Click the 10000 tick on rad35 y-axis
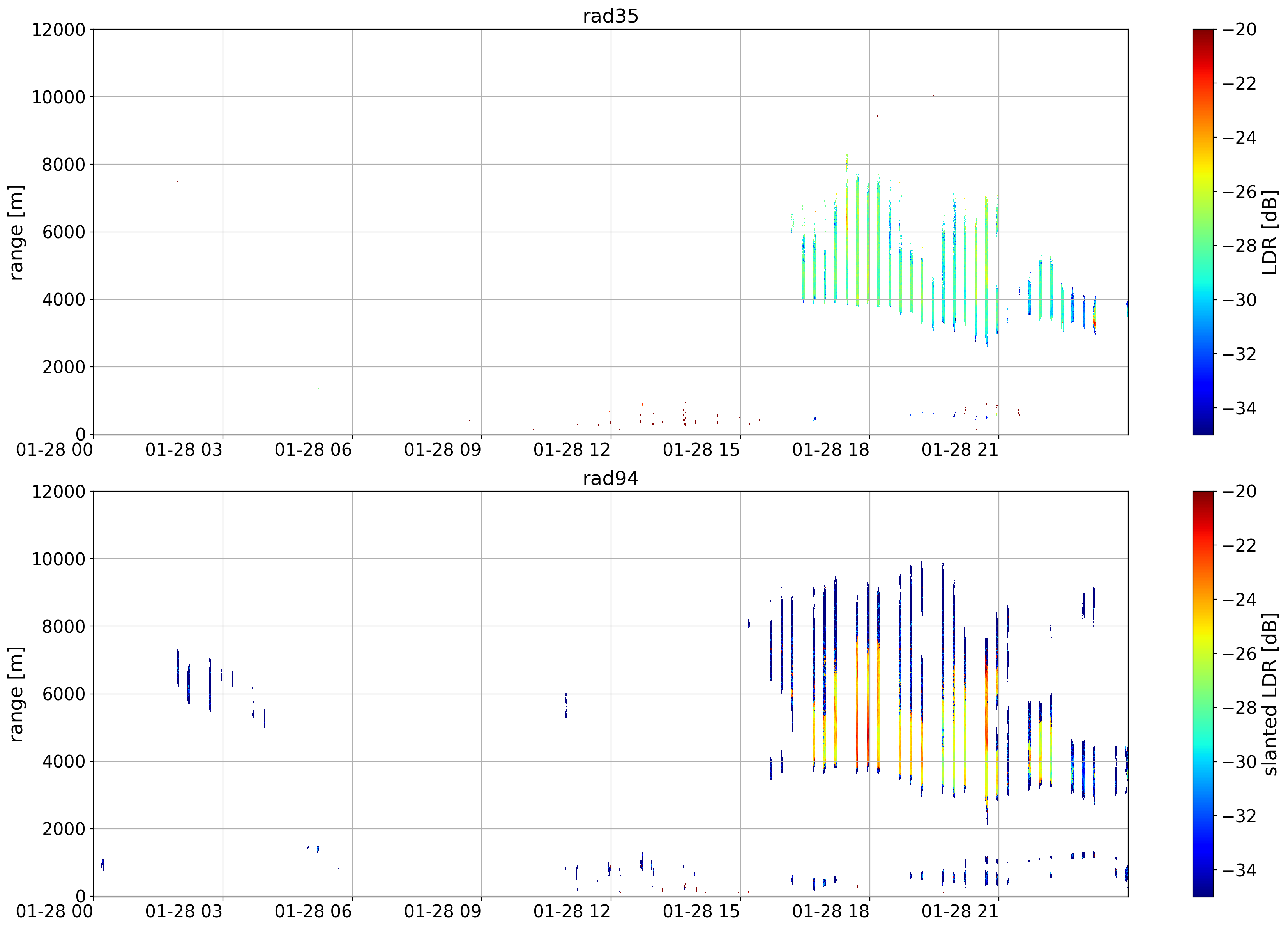 click(58, 97)
